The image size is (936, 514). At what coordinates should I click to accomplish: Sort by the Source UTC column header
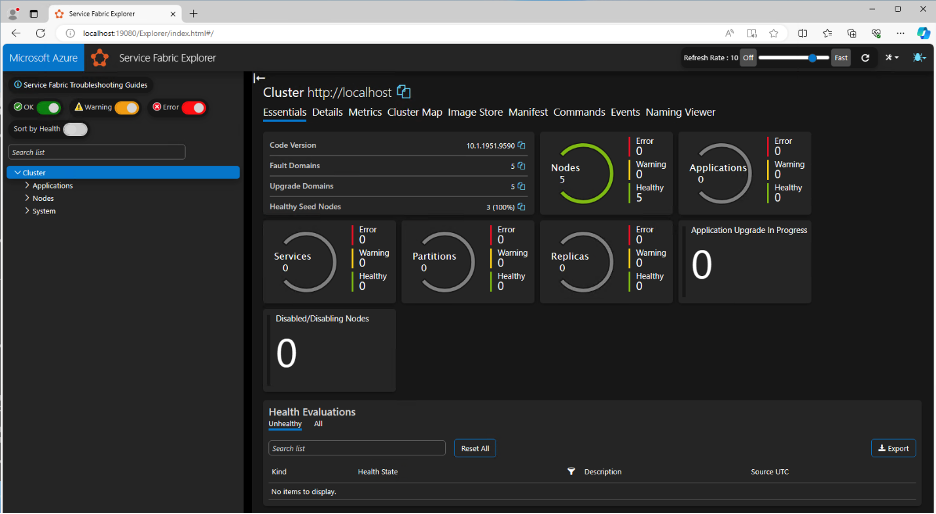pos(769,472)
